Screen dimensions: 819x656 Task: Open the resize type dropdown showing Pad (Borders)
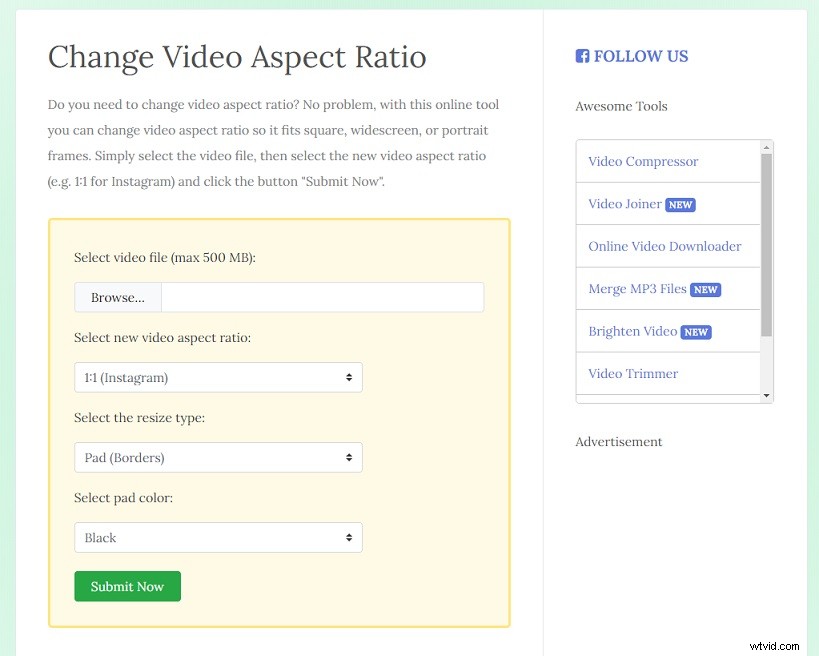218,457
